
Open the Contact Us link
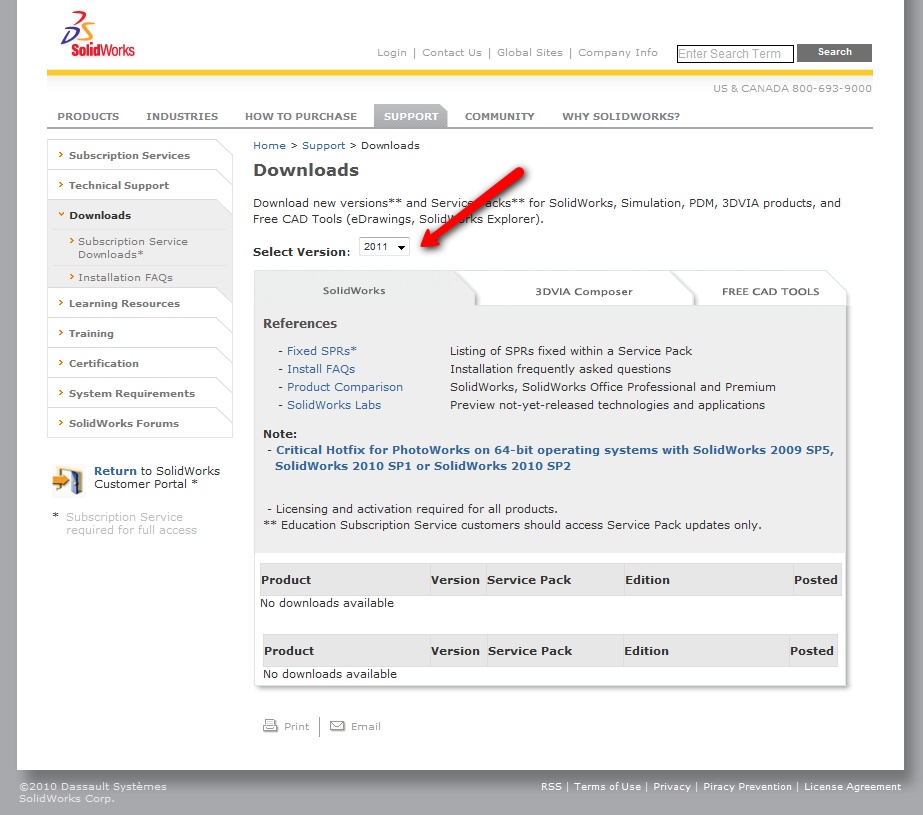(452, 52)
